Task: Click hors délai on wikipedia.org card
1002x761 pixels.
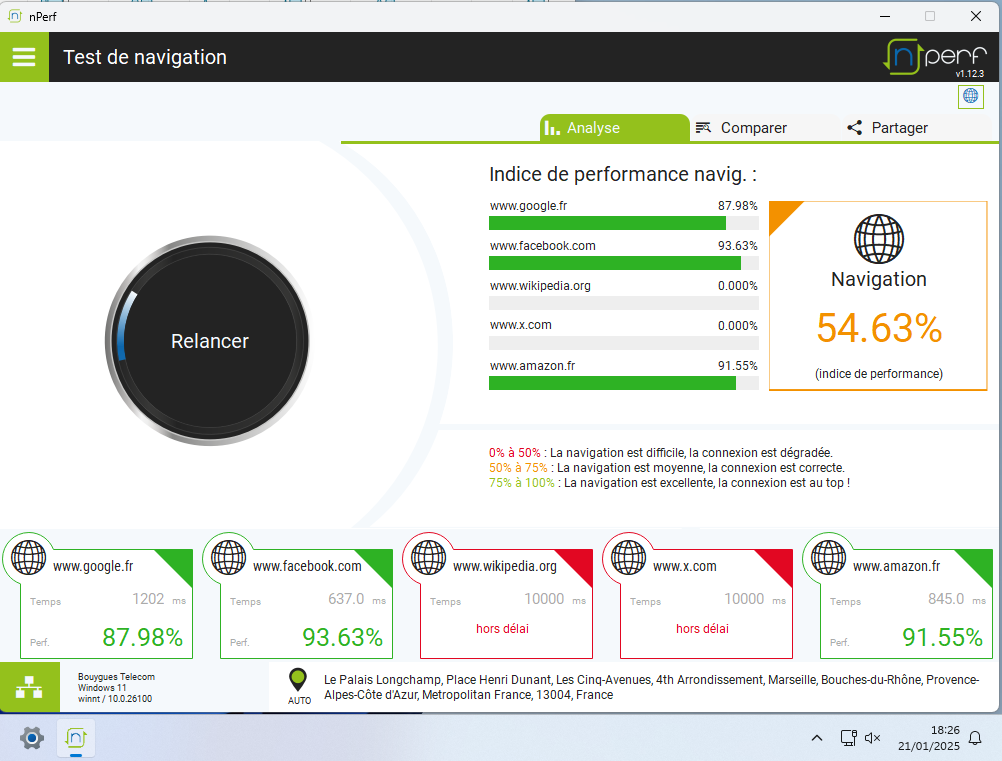Action: point(502,629)
